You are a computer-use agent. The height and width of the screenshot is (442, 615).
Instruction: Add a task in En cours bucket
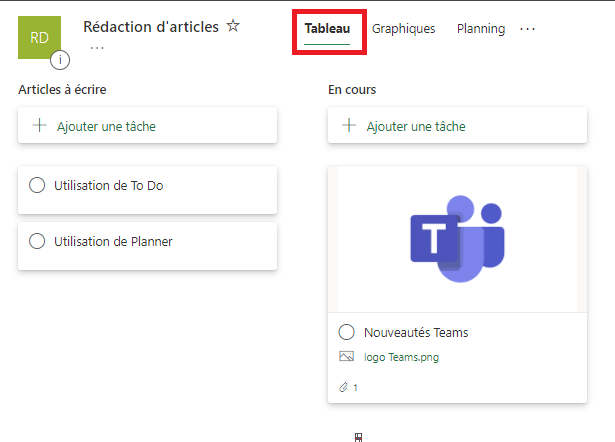point(457,126)
